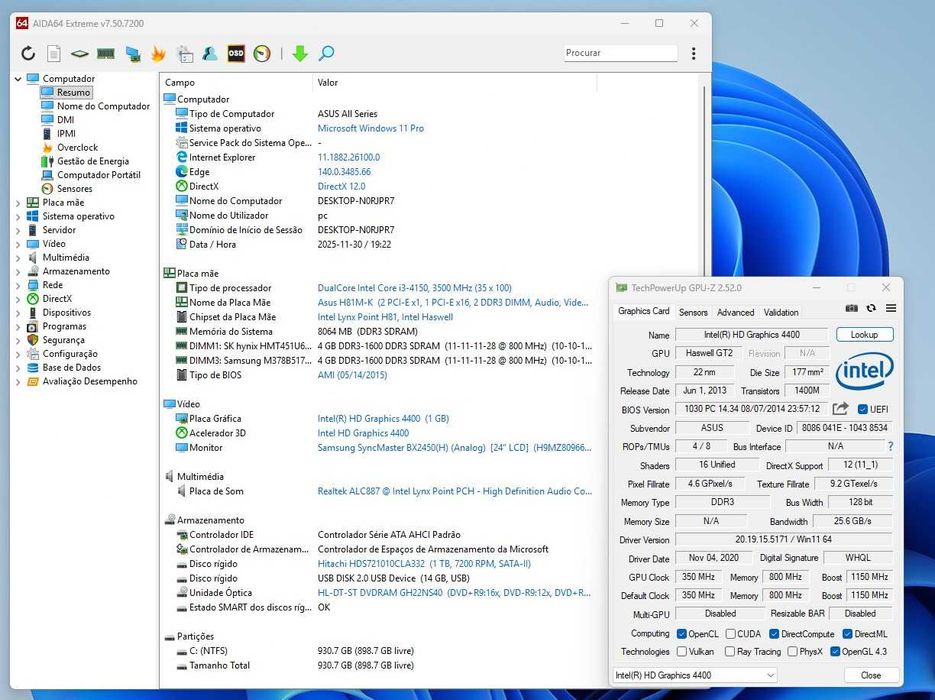Click the user account toolbar icon

(x=210, y=54)
